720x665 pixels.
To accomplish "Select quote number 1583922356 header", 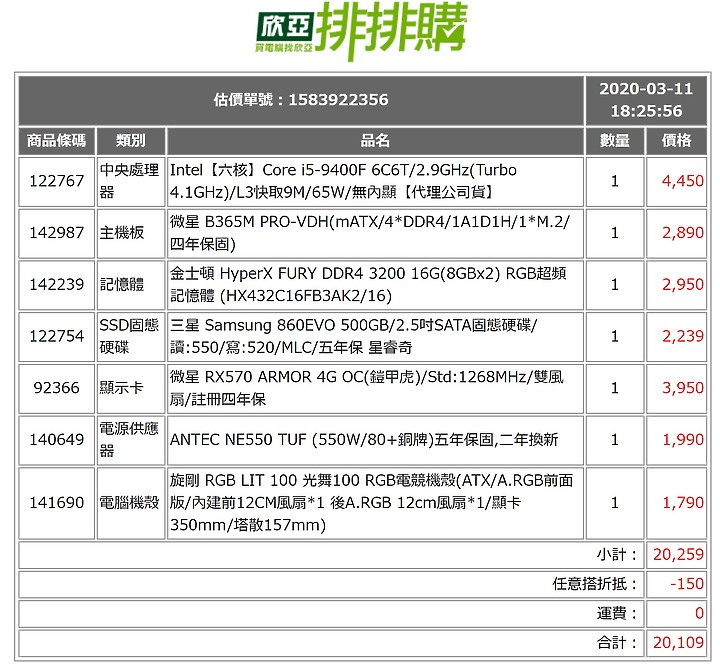I will pyautogui.click(x=301, y=100).
